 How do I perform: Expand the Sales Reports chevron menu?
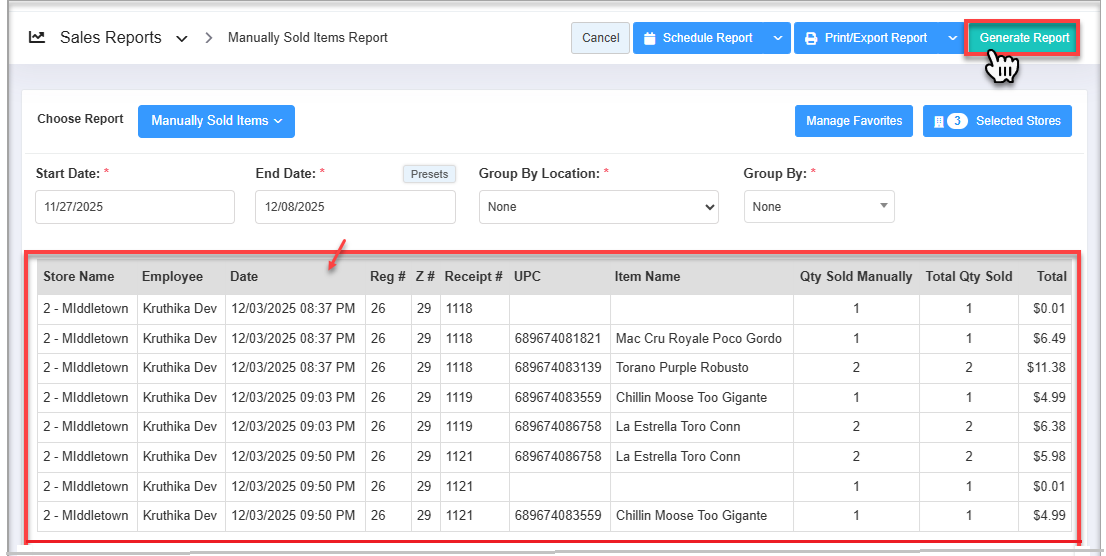pyautogui.click(x=181, y=39)
